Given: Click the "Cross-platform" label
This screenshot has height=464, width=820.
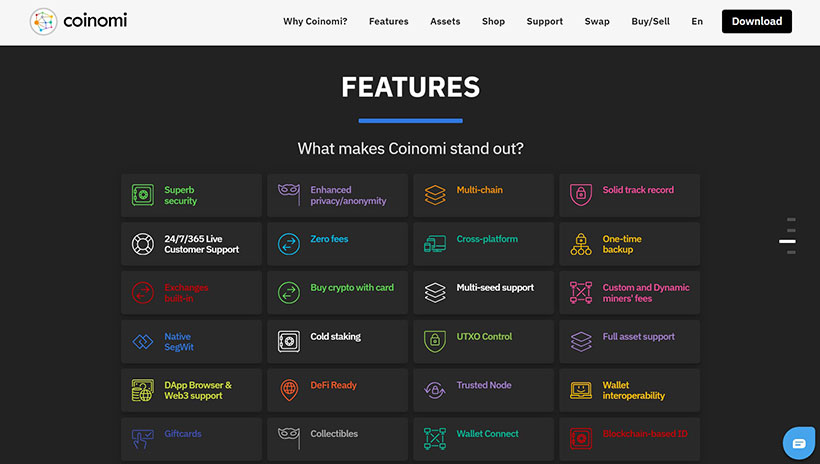Looking at the screenshot, I should tap(487, 239).
